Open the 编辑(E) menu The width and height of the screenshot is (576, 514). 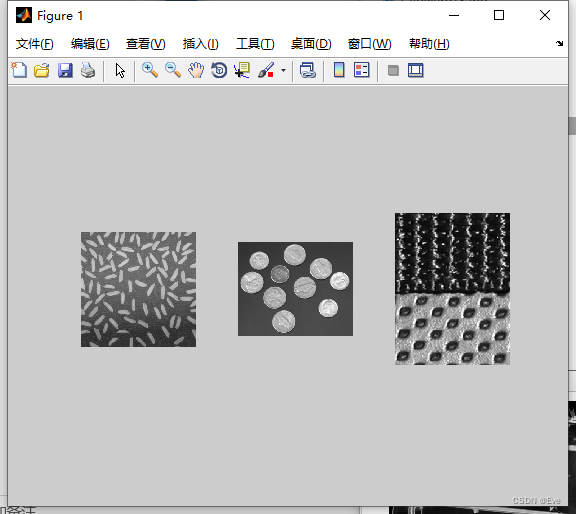(x=90, y=44)
